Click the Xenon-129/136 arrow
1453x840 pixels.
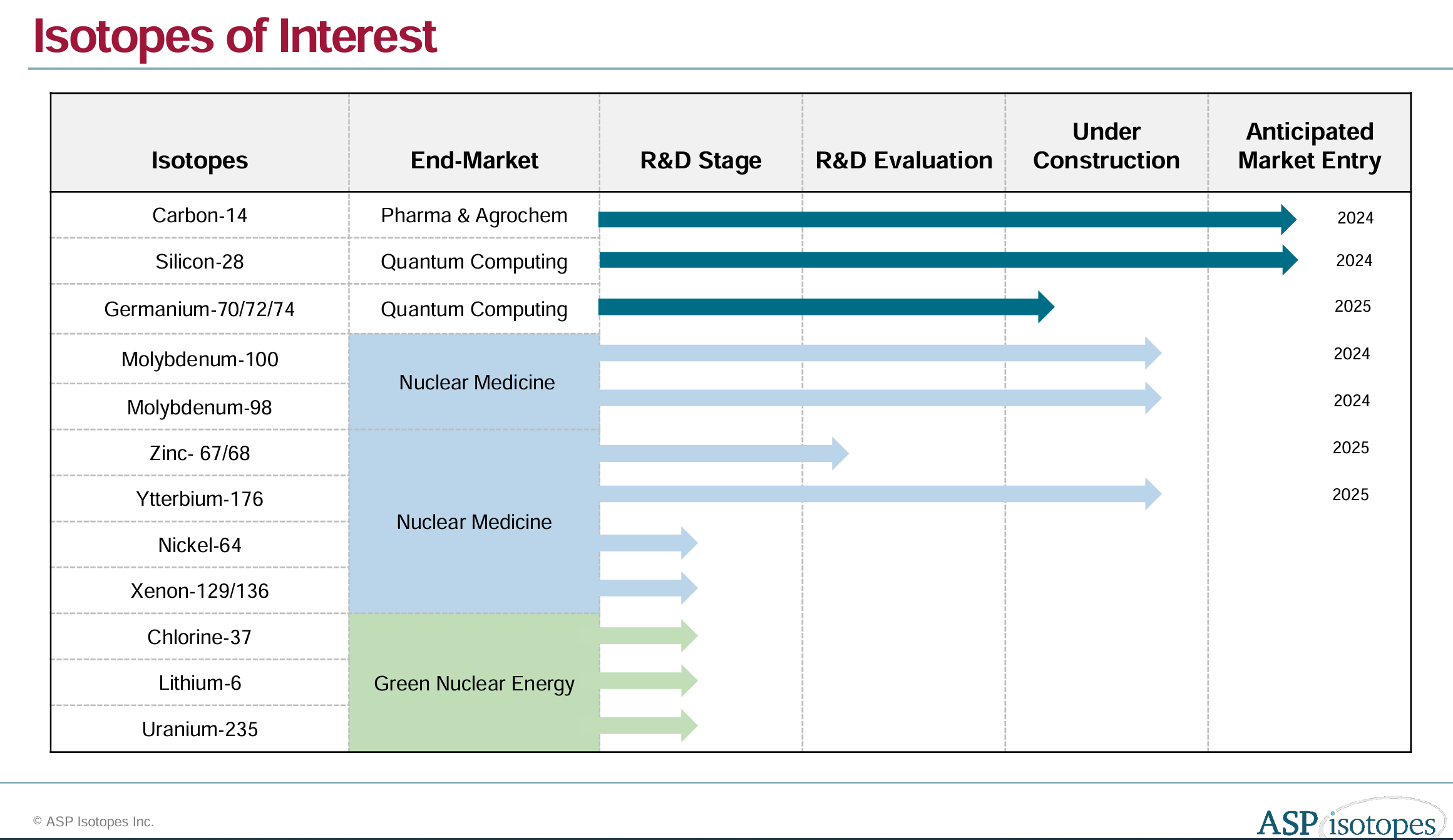coord(645,590)
